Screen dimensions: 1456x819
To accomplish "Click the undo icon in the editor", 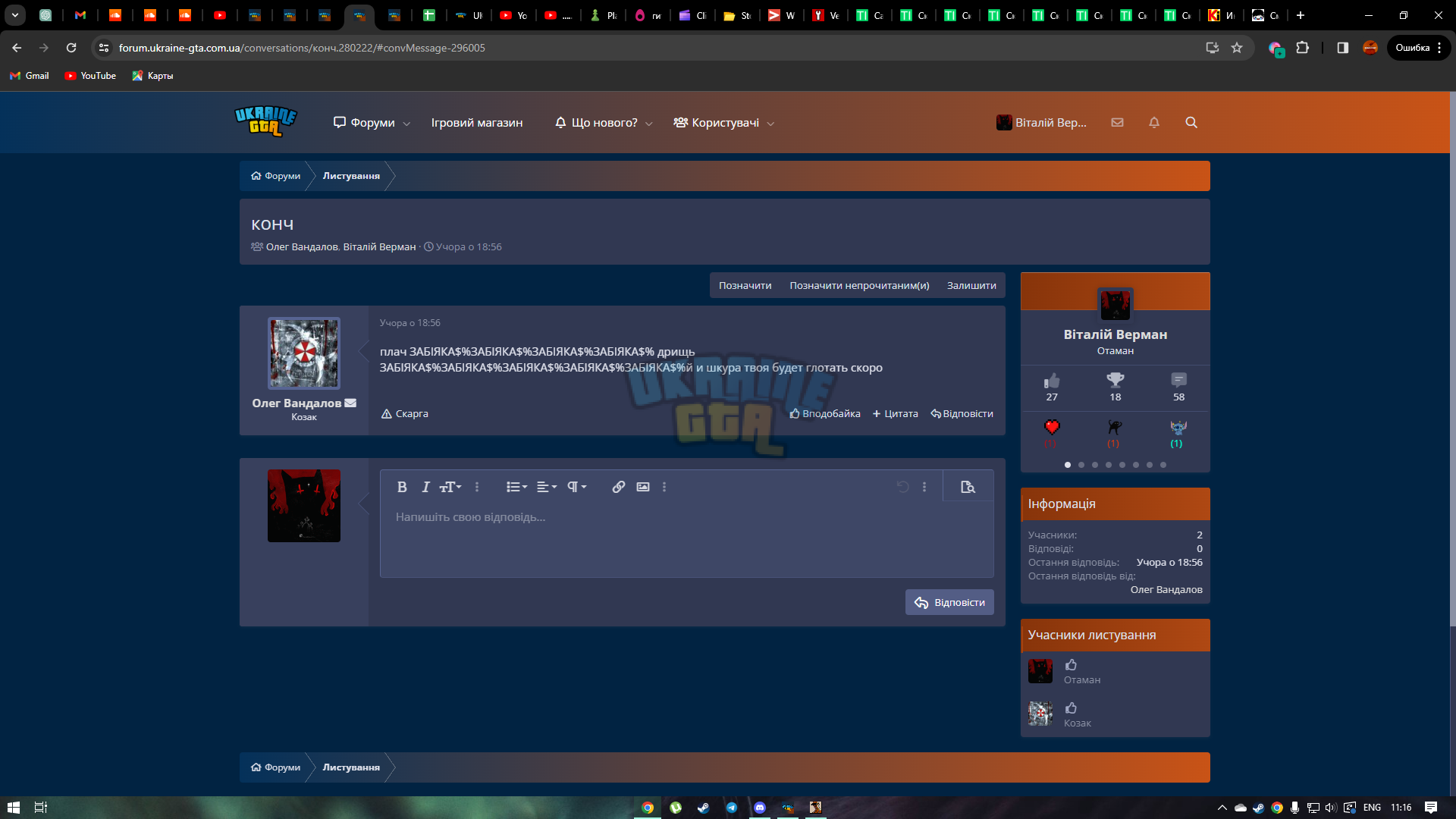I will tap(902, 487).
